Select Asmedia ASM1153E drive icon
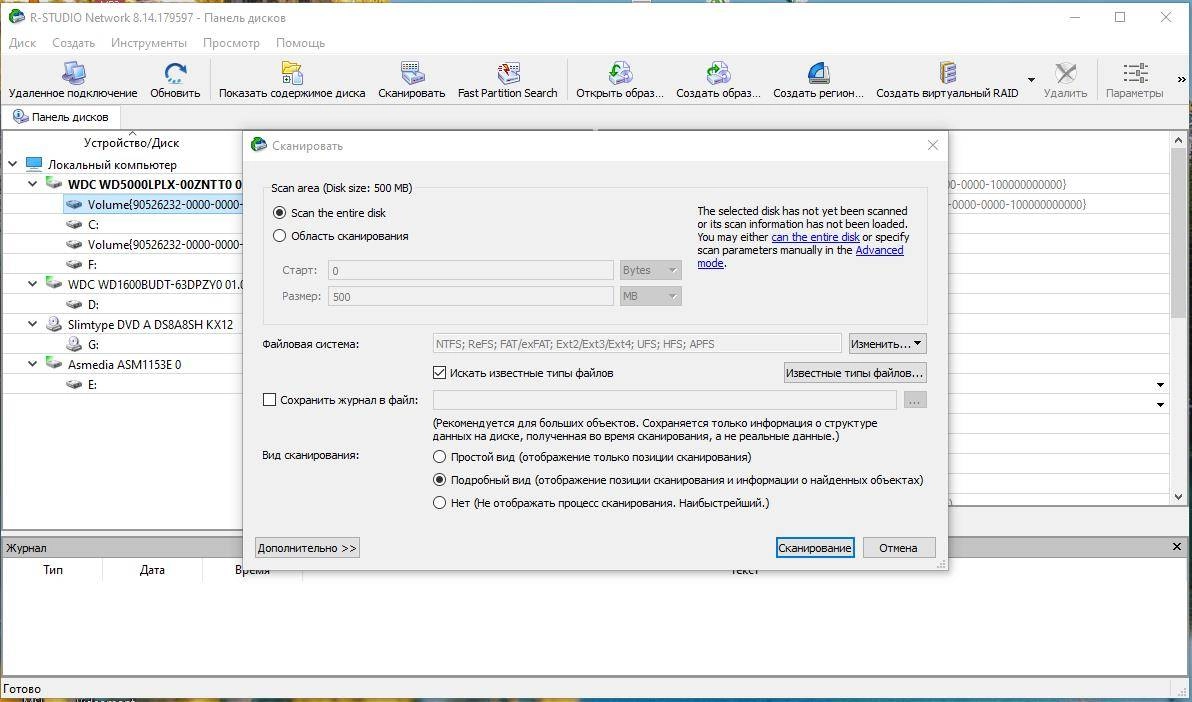Screen dimensions: 1192x702 click(54, 364)
